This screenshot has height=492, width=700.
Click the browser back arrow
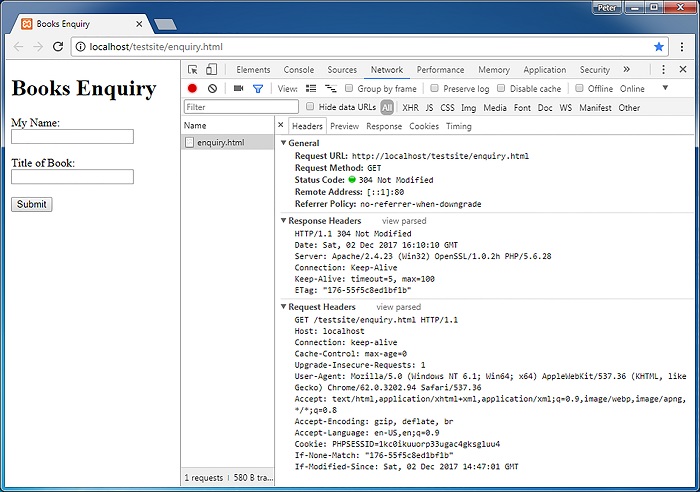pyautogui.click(x=18, y=46)
